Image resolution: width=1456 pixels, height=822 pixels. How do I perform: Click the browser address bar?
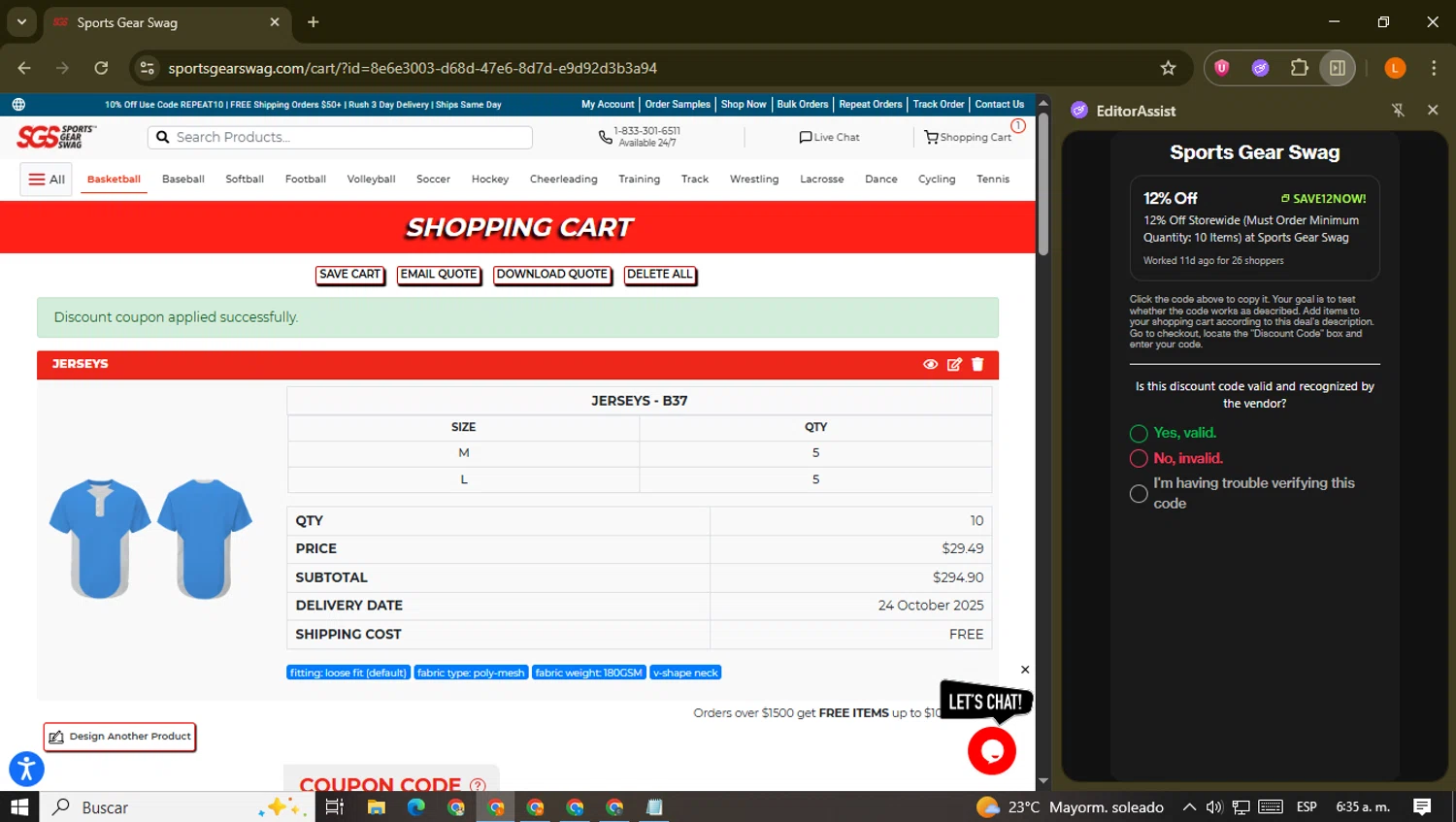(660, 68)
